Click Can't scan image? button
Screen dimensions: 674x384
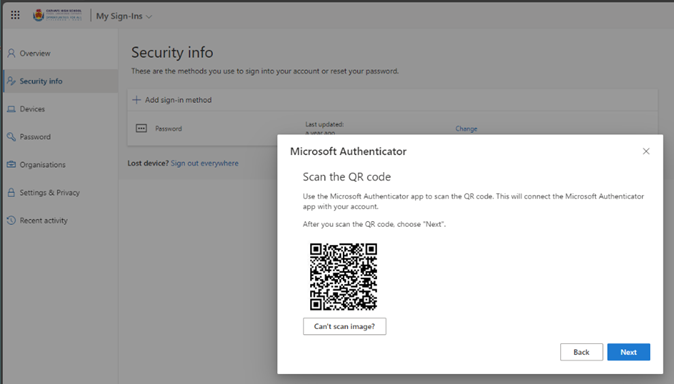click(x=344, y=326)
